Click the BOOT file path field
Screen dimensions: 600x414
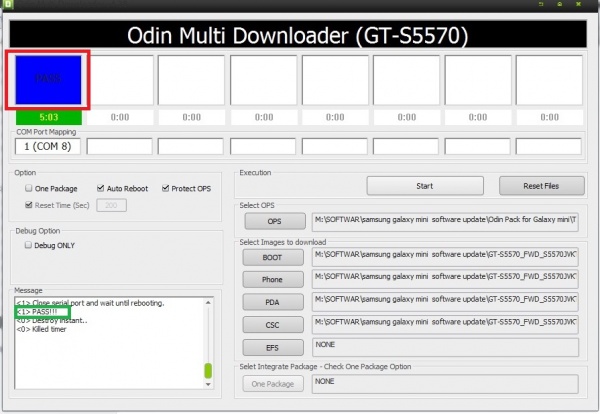click(x=445, y=257)
